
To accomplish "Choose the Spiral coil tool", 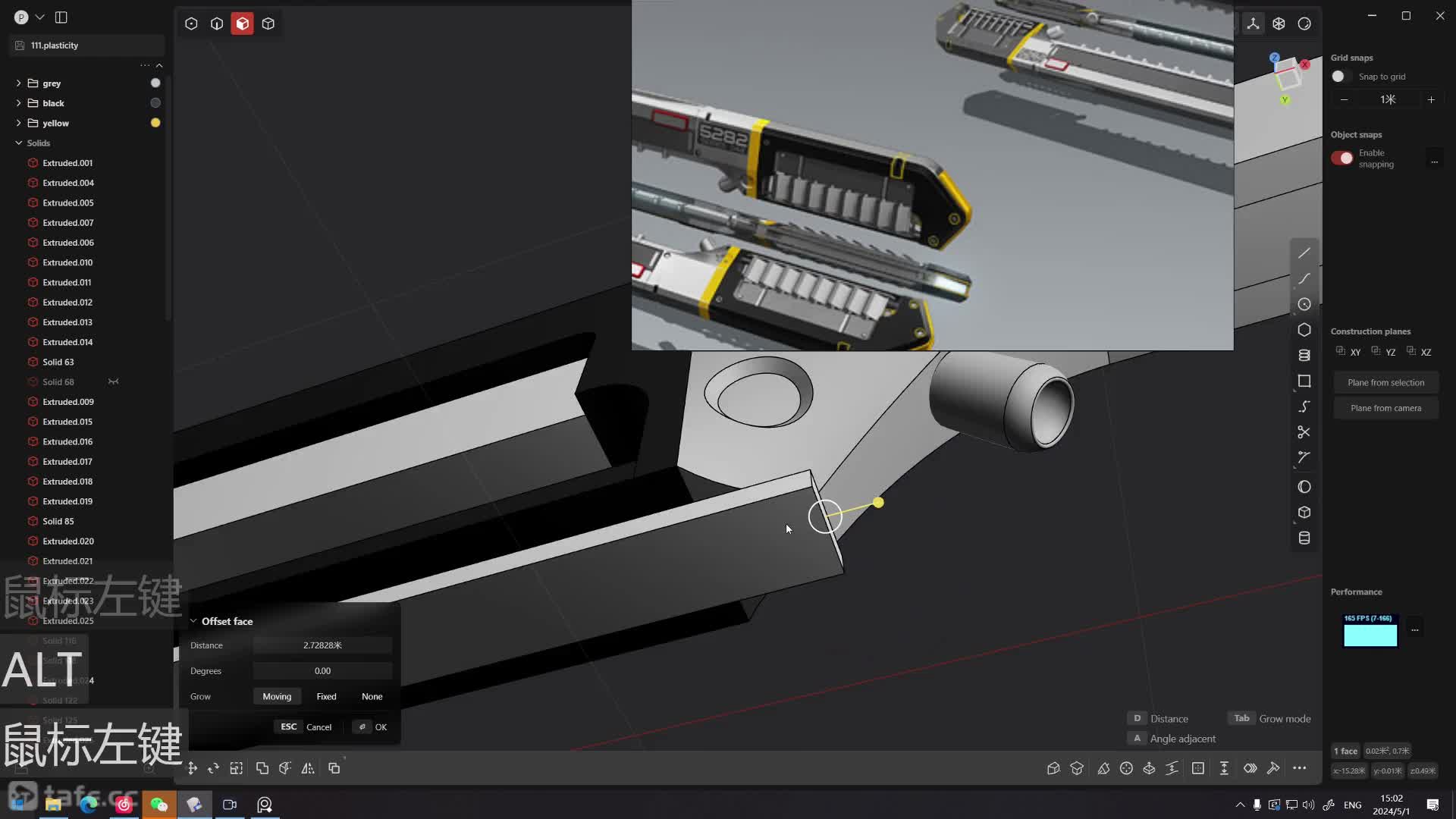I will [1304, 355].
